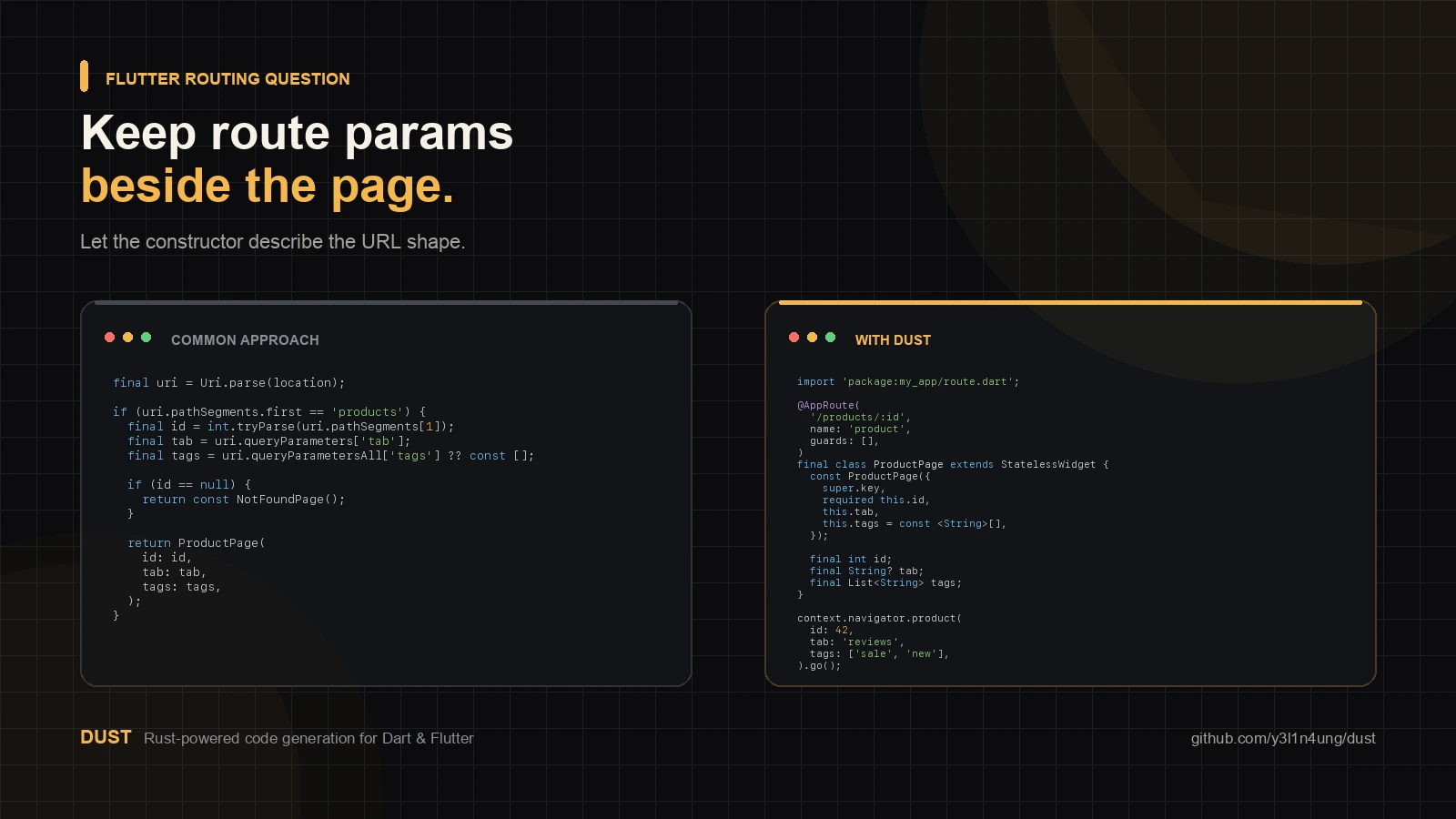Click the red dot in Common Approach panel
Screen dimensions: 1456x819
[109, 338]
